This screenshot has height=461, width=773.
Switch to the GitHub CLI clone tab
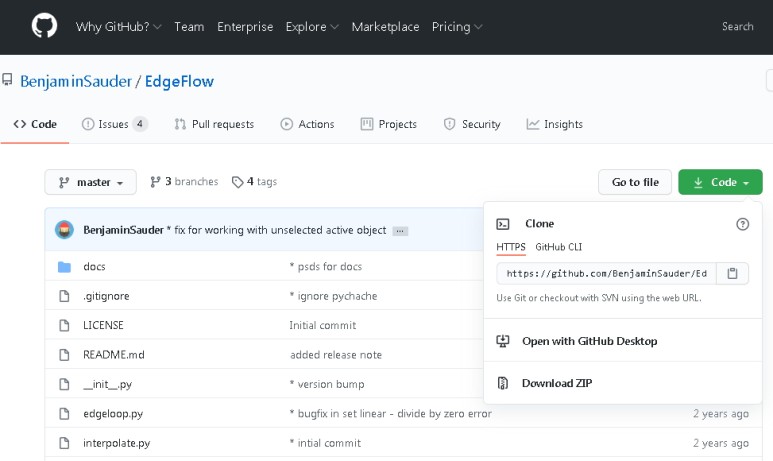coord(559,247)
